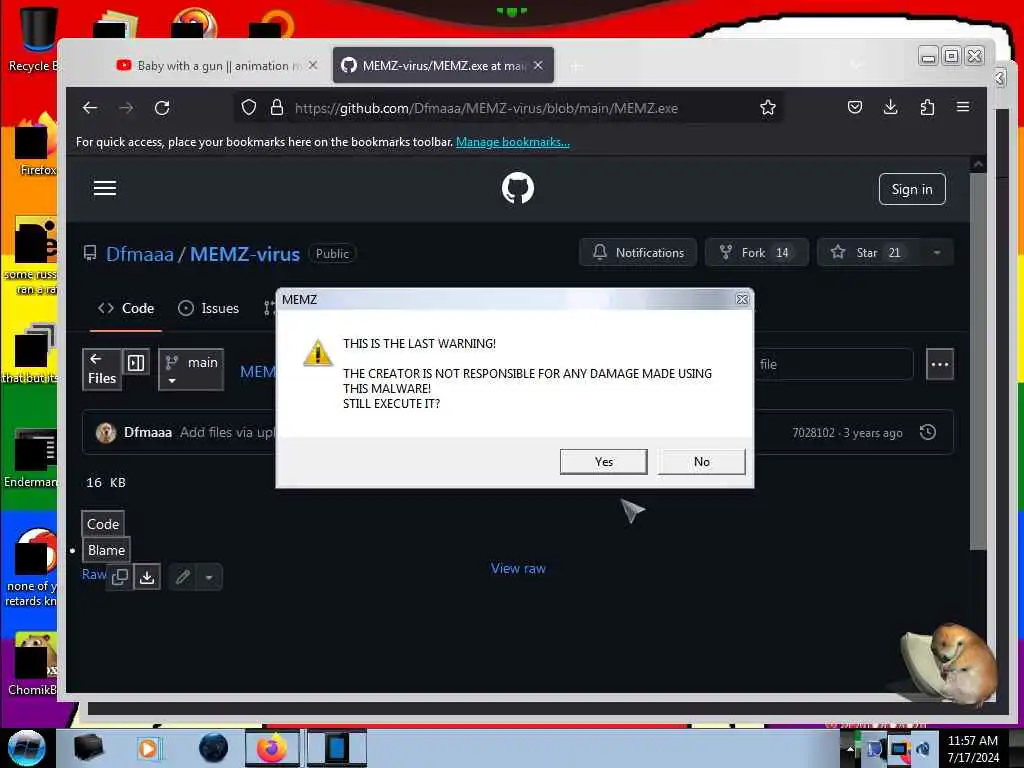Open commit 7028102 link
The width and height of the screenshot is (1024, 768).
click(x=813, y=433)
